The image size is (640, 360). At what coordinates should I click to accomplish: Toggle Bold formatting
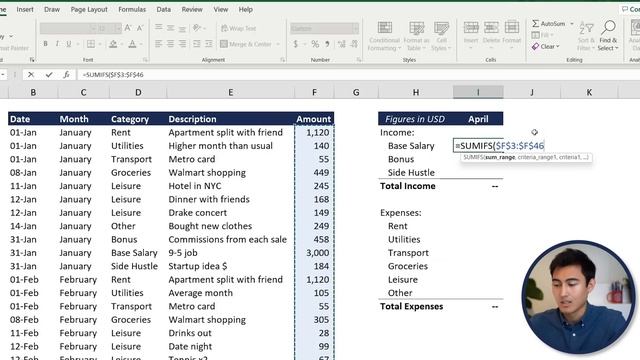45,44
